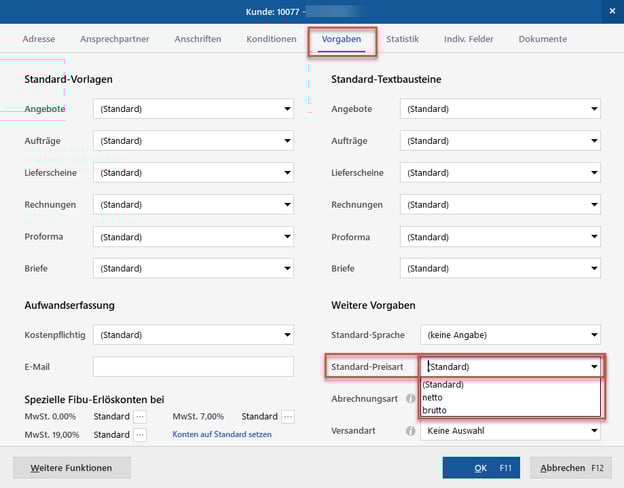This screenshot has height=488, width=624.
Task: Open the Versandart dropdown
Action: click(x=511, y=431)
